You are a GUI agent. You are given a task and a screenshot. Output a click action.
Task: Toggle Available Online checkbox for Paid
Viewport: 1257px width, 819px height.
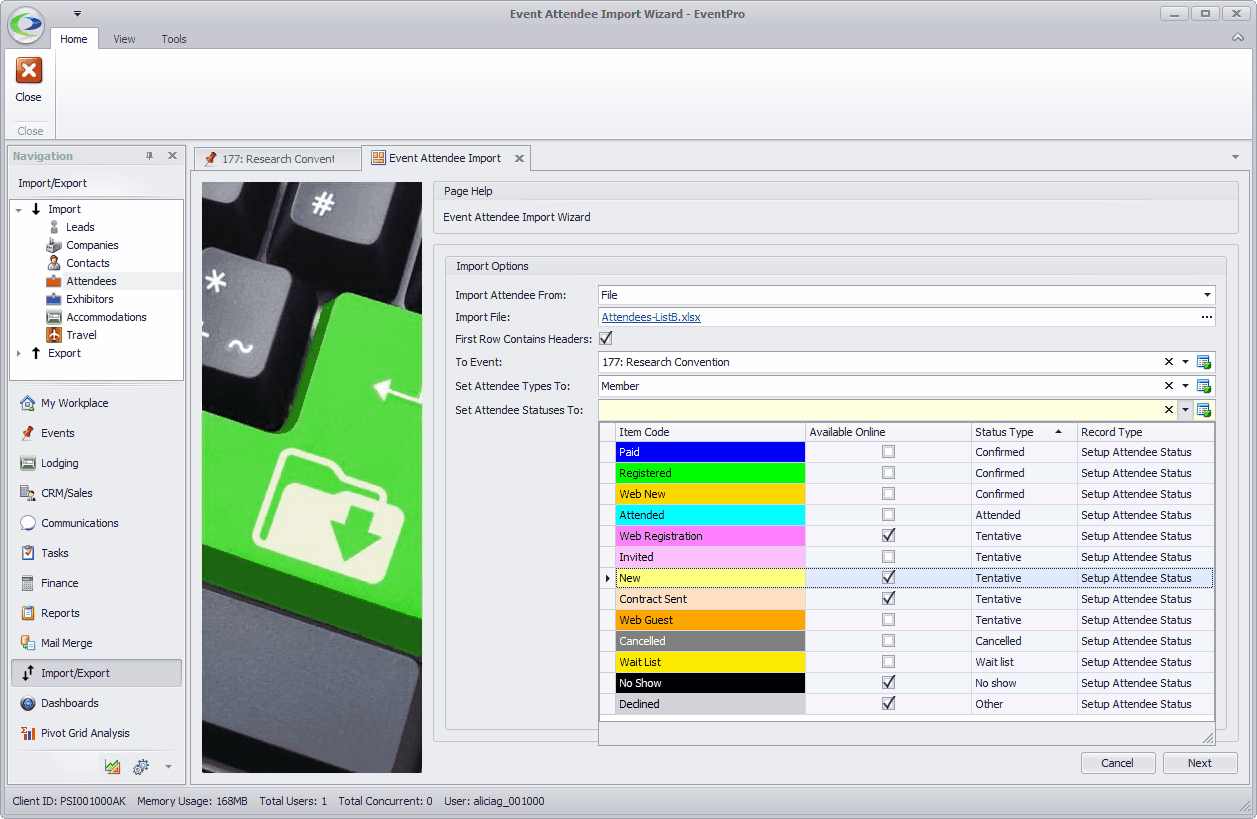pos(888,452)
